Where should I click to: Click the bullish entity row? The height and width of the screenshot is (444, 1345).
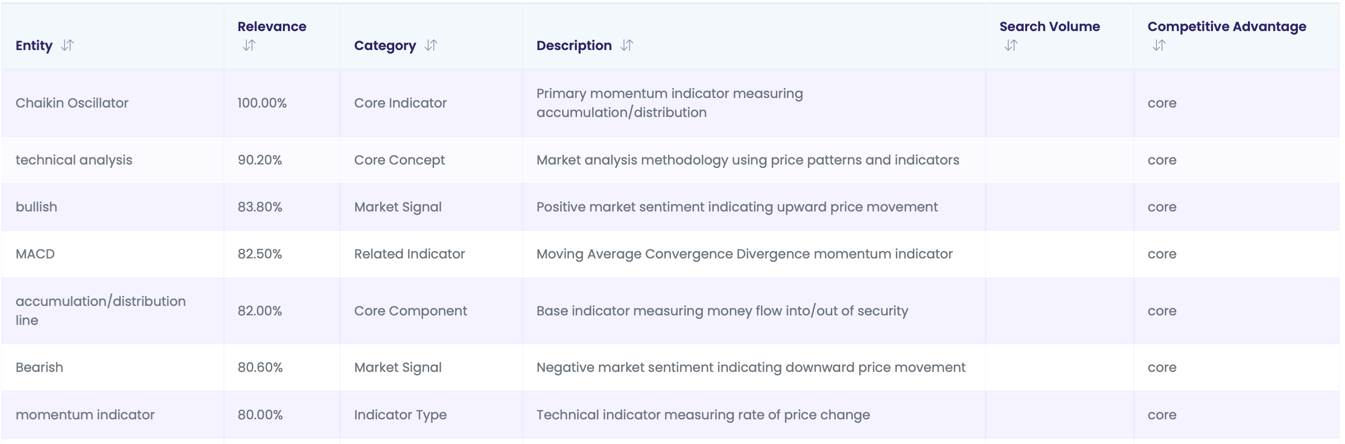pos(36,207)
